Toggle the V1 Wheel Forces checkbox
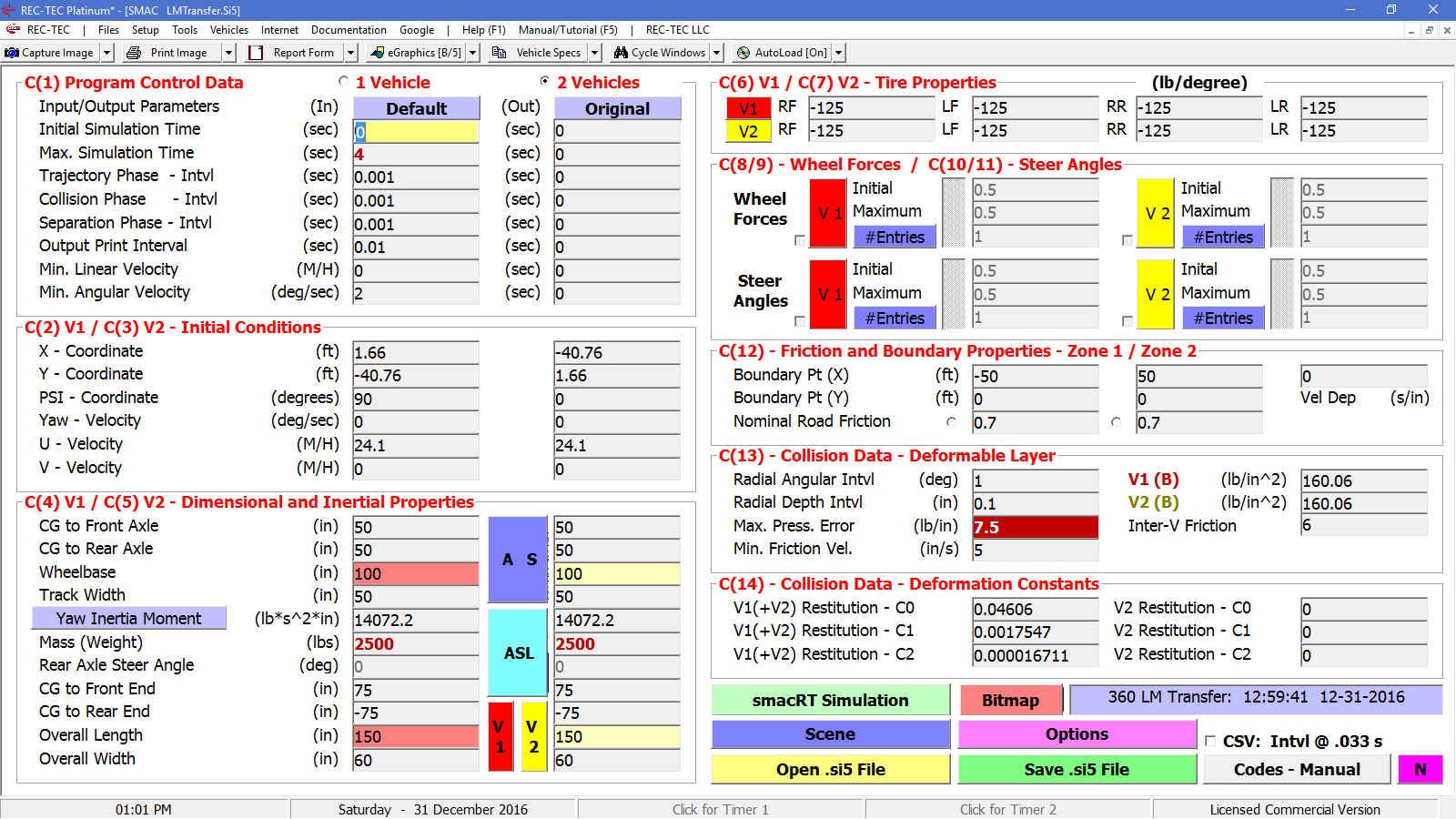This screenshot has width=1456, height=819. click(799, 240)
